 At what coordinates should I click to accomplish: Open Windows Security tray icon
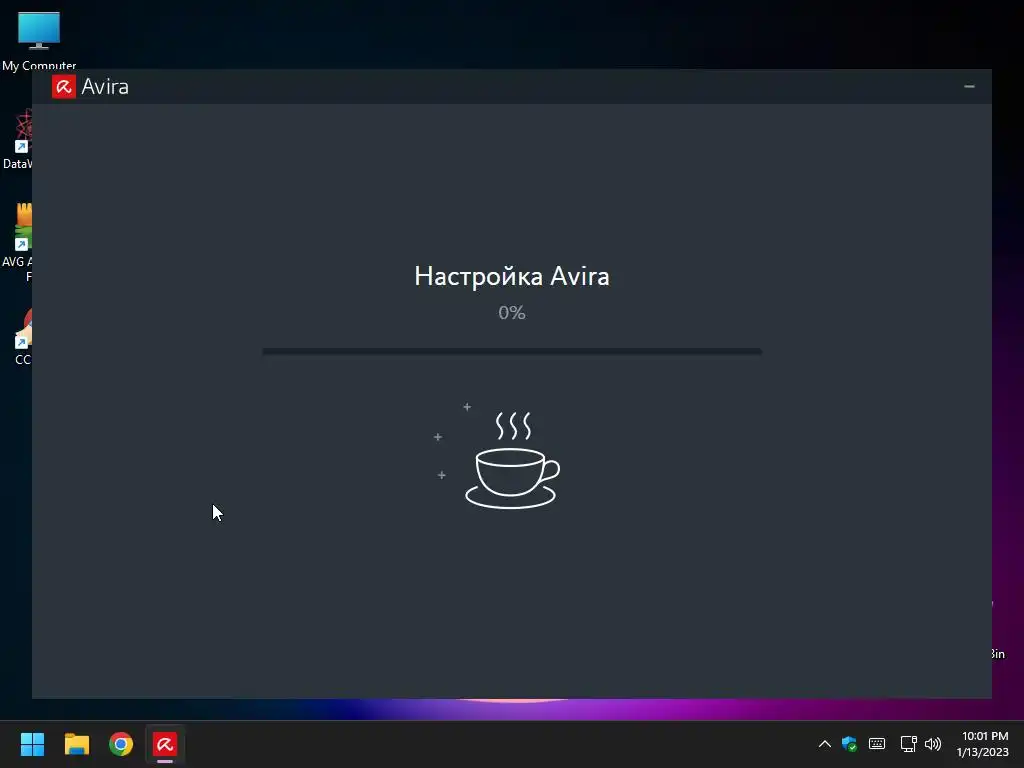tap(849, 744)
